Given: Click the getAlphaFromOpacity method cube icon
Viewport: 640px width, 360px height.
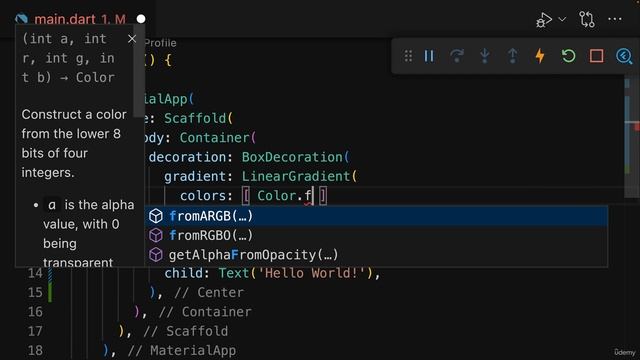Looking at the screenshot, I should click(156, 255).
